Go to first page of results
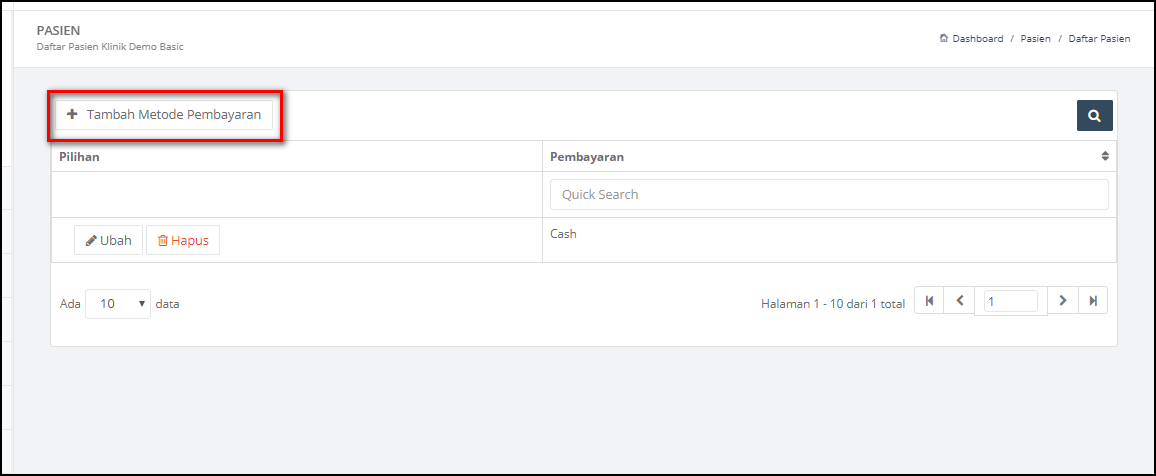 click(929, 301)
